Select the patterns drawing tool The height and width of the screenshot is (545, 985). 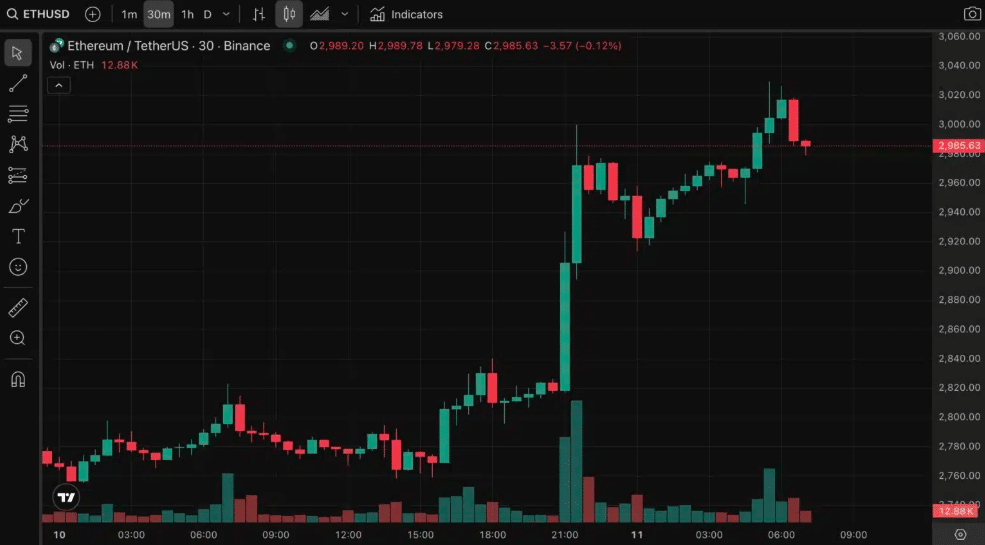click(x=18, y=144)
